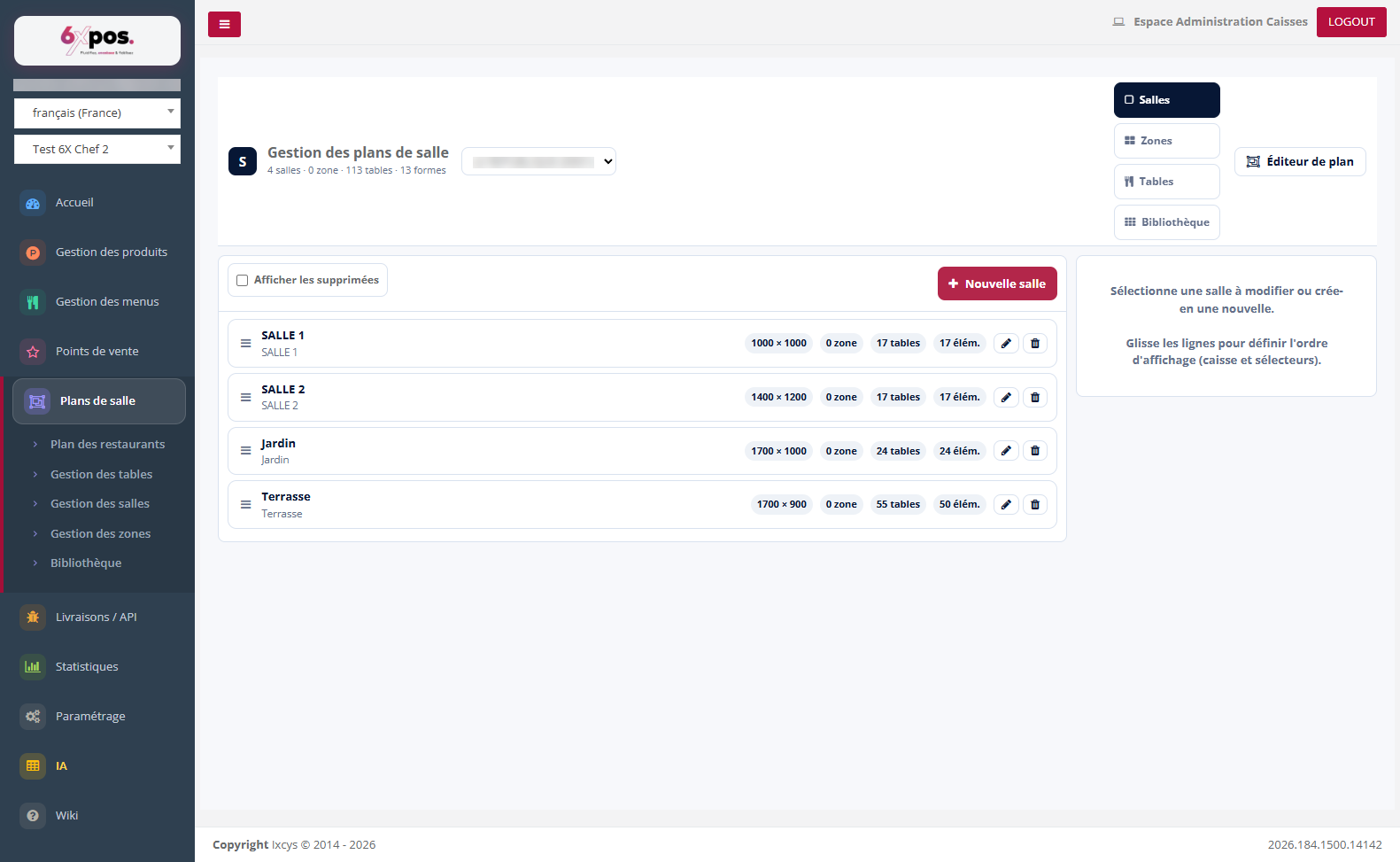The width and height of the screenshot is (1400, 862).
Task: Click Espace Administration Caisses link
Action: click(x=1210, y=22)
